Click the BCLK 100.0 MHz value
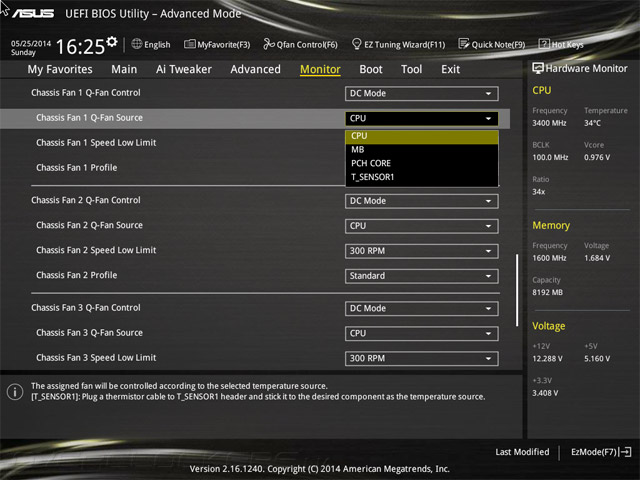The width and height of the screenshot is (640, 480). [550, 158]
